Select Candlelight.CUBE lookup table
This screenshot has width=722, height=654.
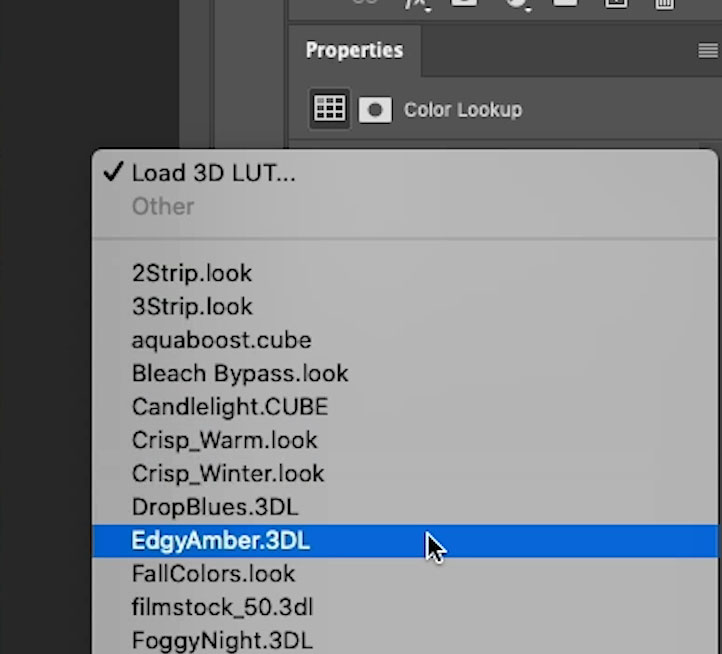tap(229, 407)
